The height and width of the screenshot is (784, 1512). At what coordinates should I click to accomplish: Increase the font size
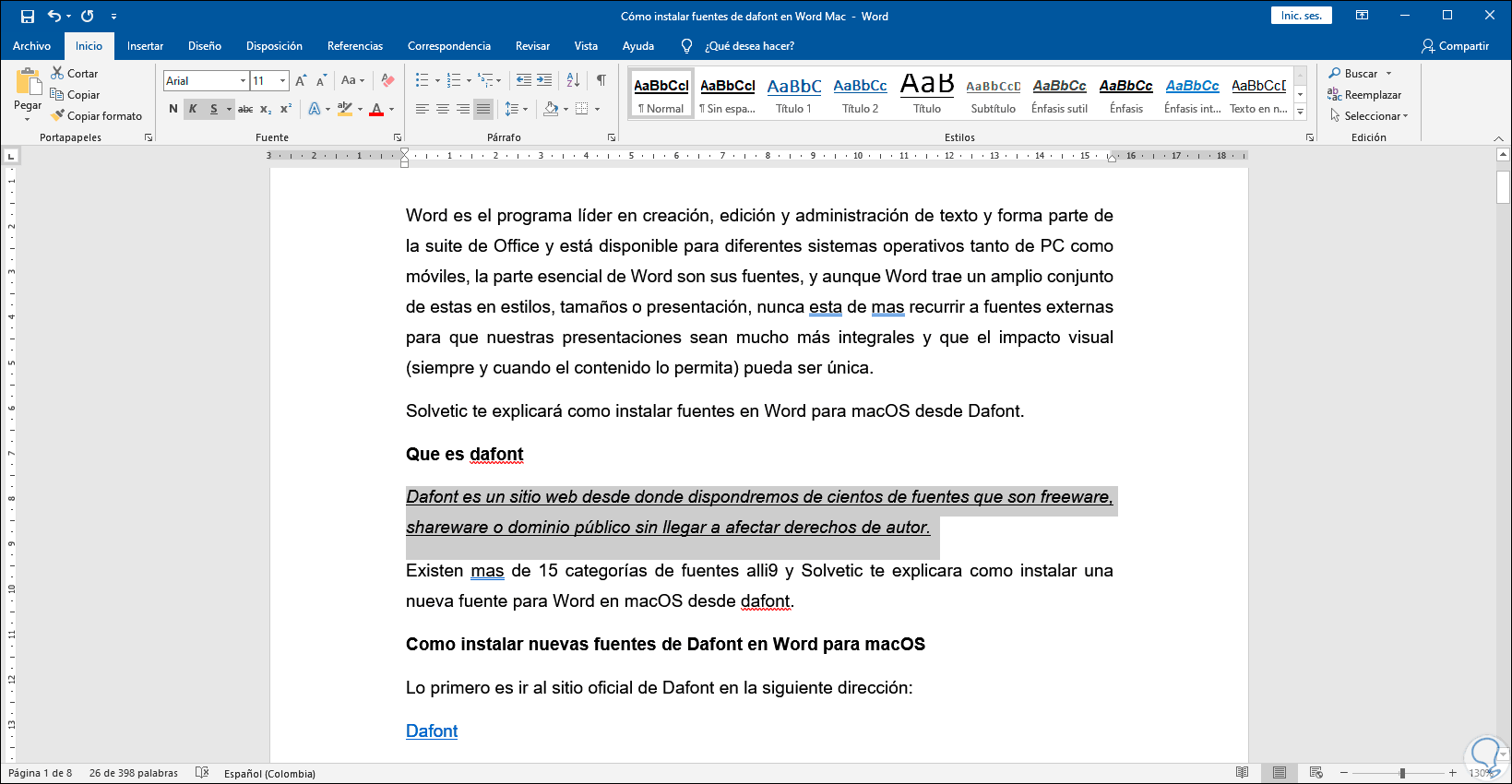(301, 81)
